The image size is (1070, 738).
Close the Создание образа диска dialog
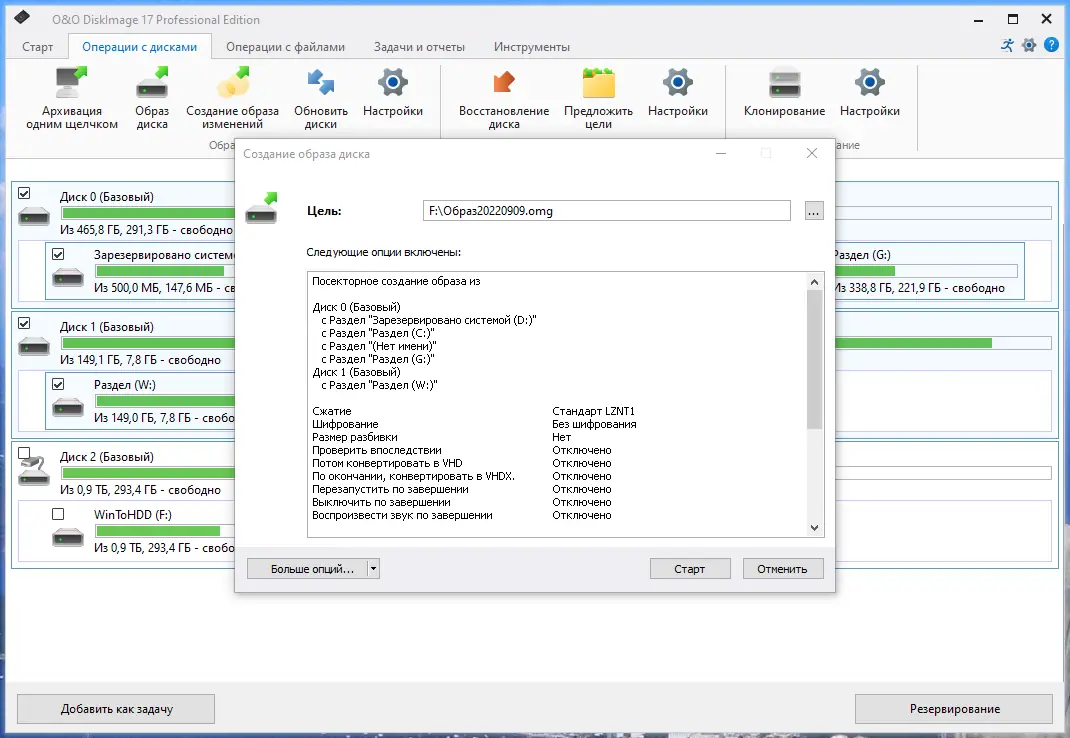pos(811,154)
